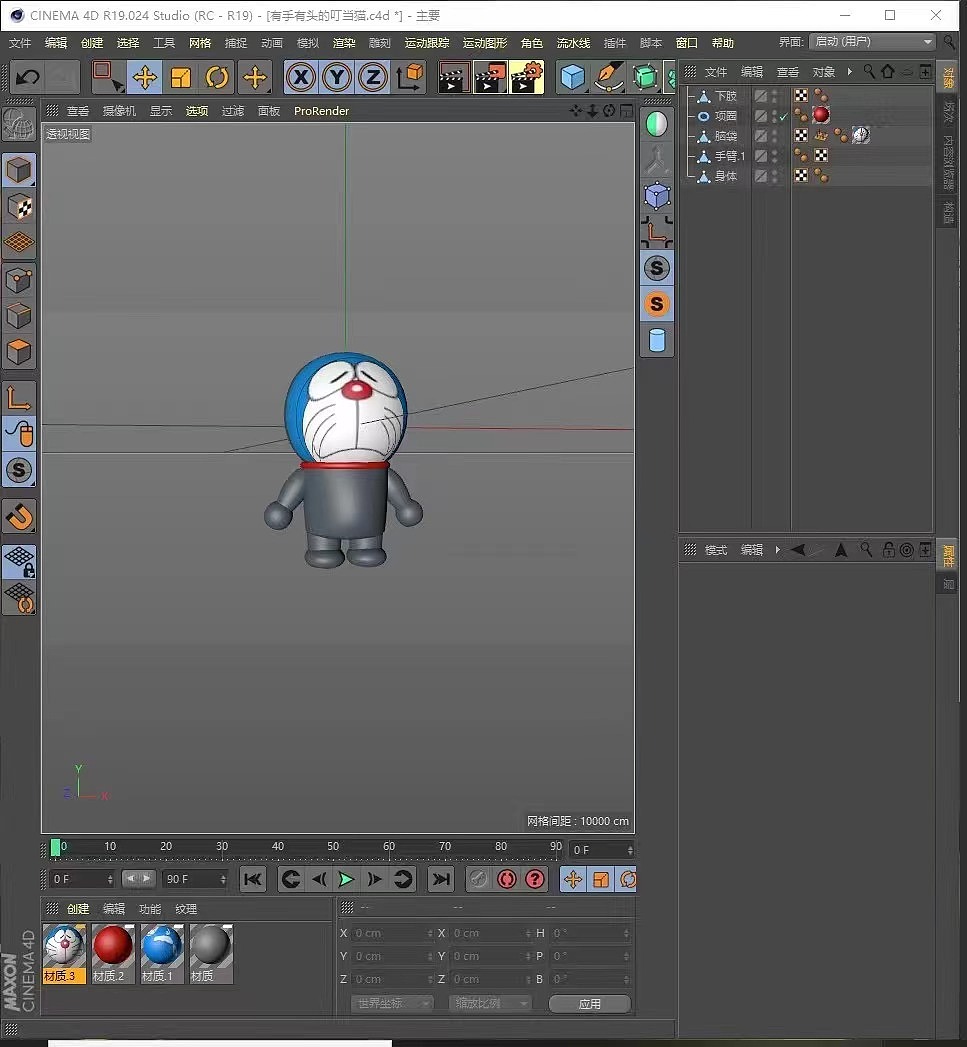
Task: Select the red 材质.2 material
Action: click(x=113, y=954)
